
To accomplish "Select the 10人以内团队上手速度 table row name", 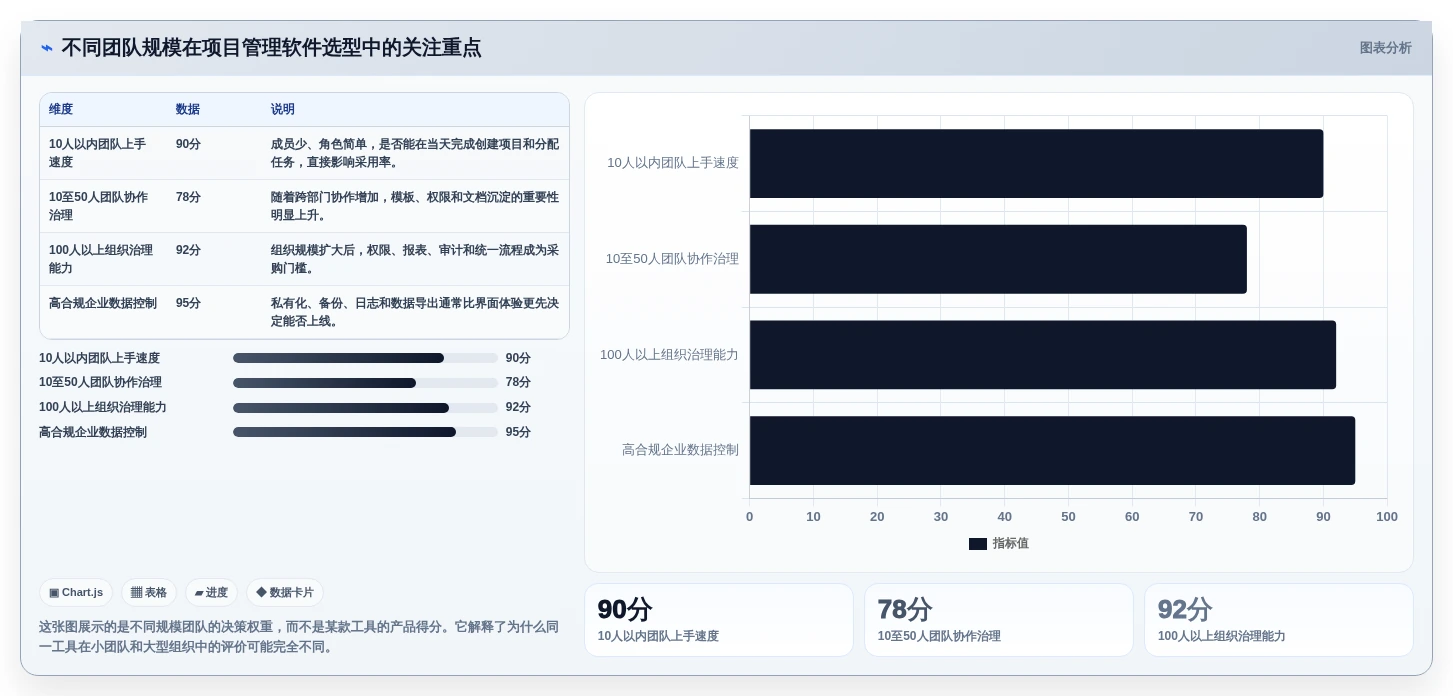I will tap(98, 153).
